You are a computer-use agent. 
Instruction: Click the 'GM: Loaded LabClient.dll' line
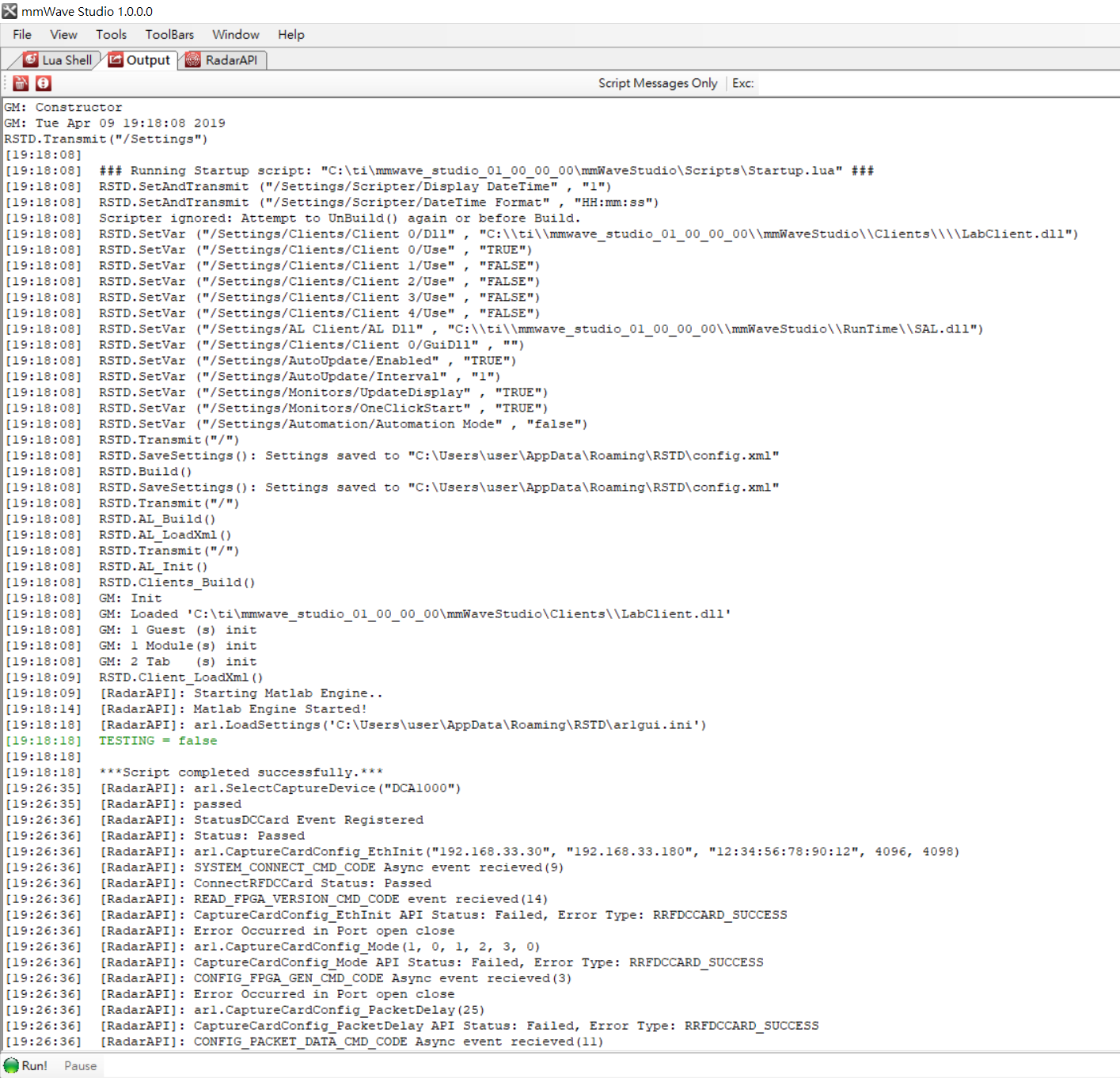(x=368, y=613)
